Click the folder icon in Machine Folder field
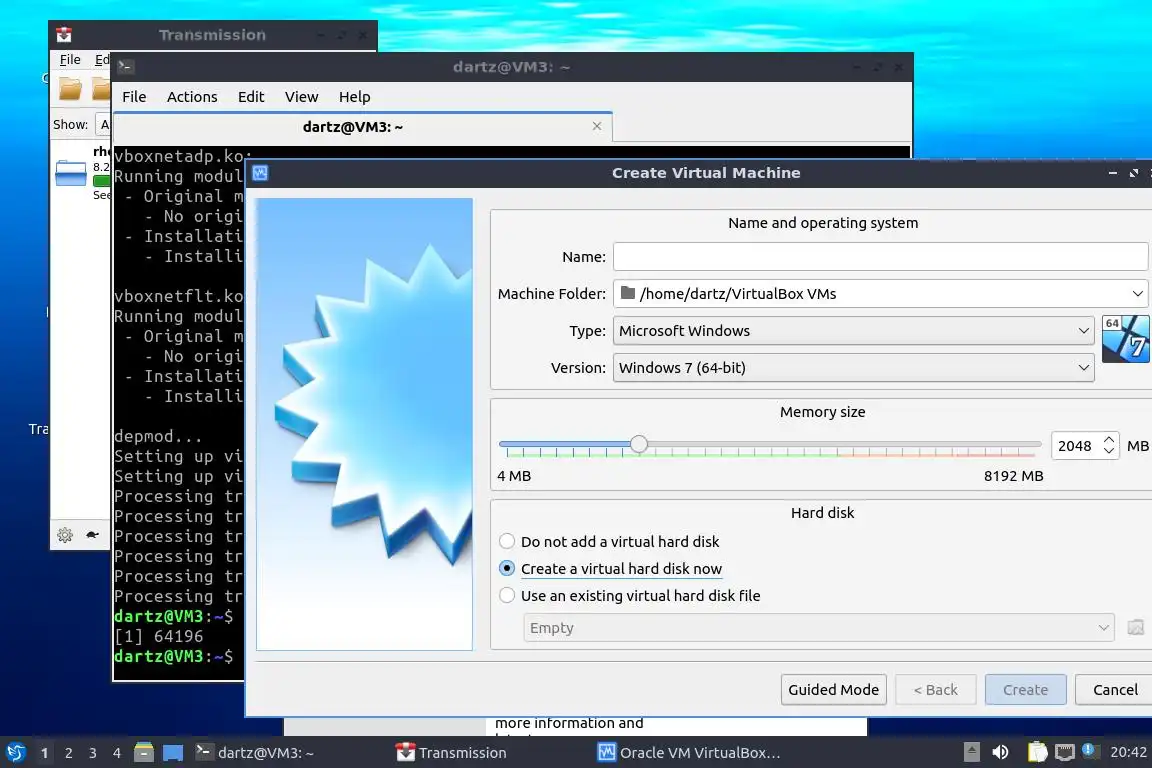This screenshot has width=1152, height=768. tap(627, 293)
